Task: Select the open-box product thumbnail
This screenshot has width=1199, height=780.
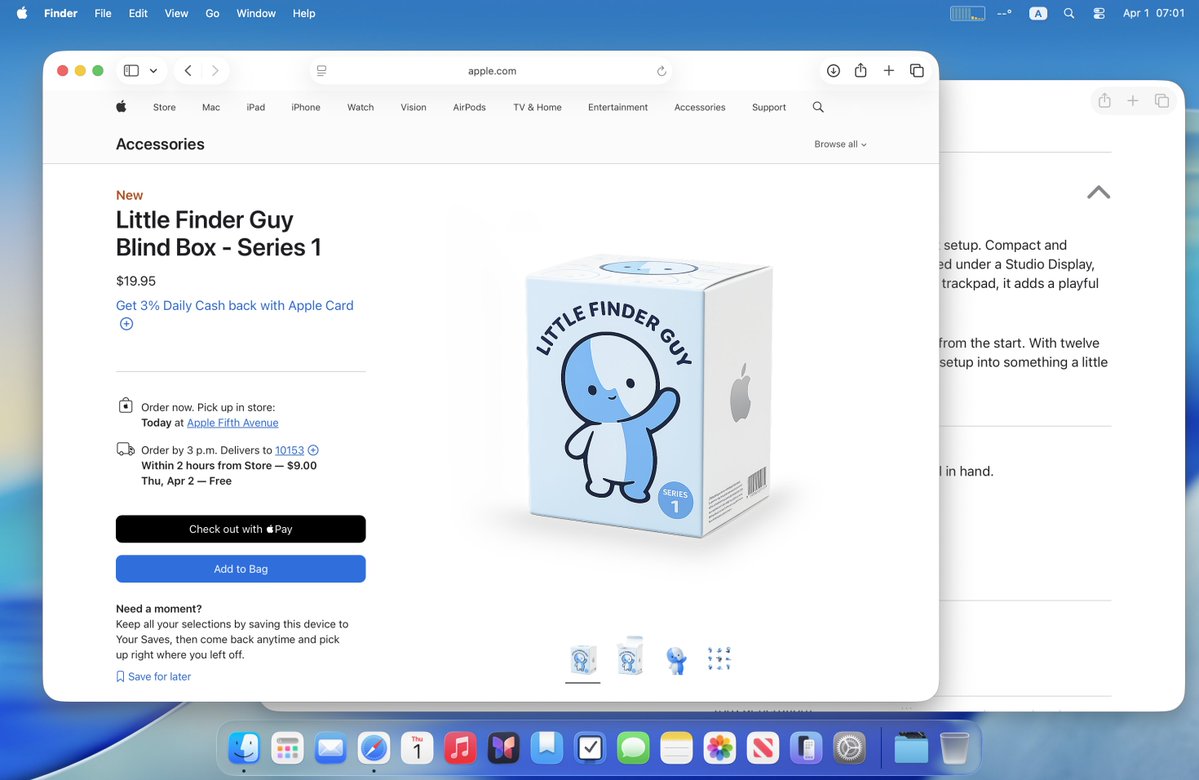Action: pos(630,657)
